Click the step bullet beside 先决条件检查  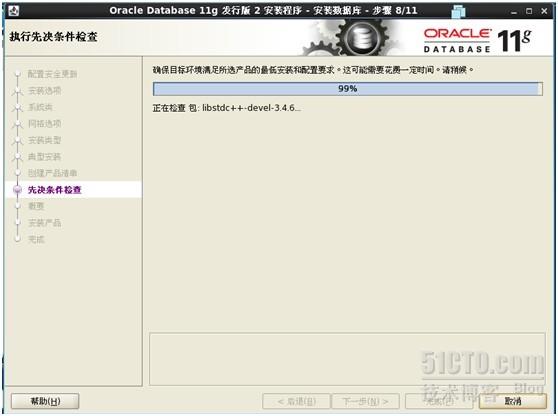17,190
